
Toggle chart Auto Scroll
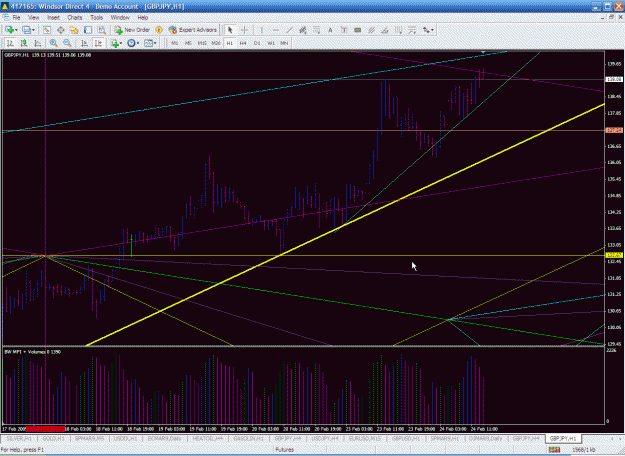pyautogui.click(x=84, y=43)
